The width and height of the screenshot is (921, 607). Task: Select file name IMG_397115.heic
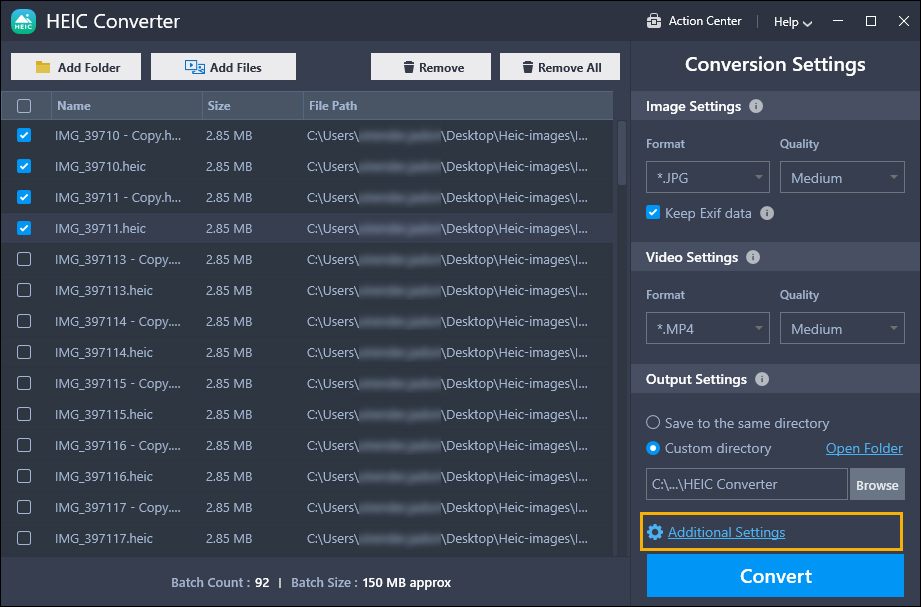point(104,414)
